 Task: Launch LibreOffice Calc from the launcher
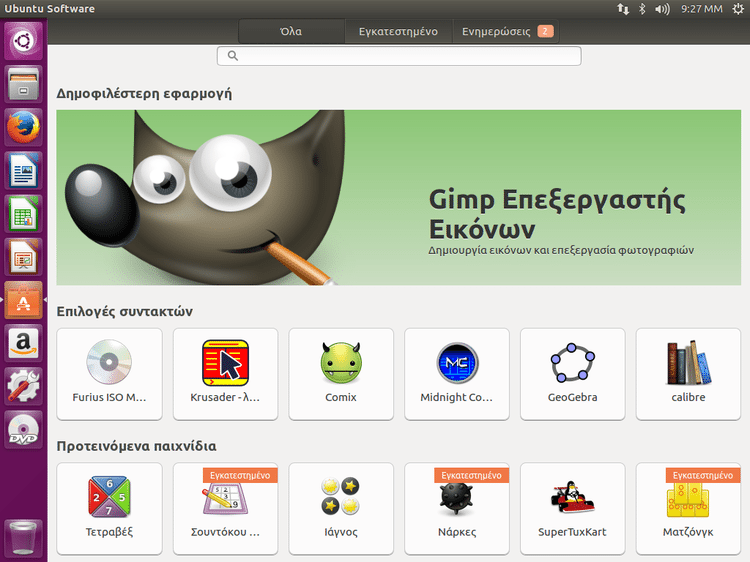click(23, 213)
